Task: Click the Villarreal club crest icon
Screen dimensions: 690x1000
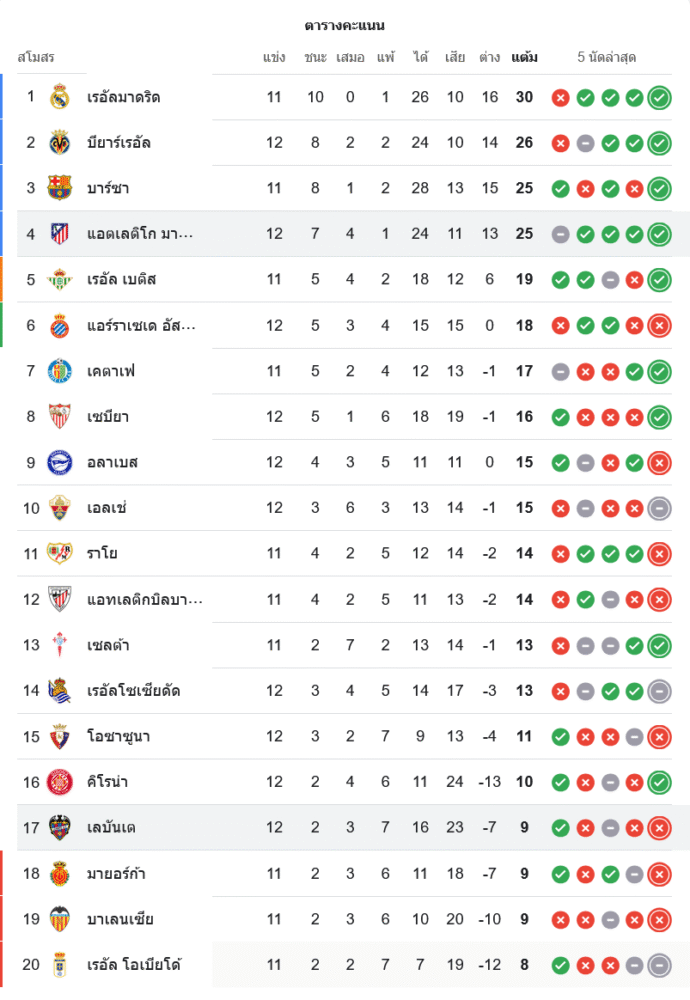Action: (x=60, y=142)
